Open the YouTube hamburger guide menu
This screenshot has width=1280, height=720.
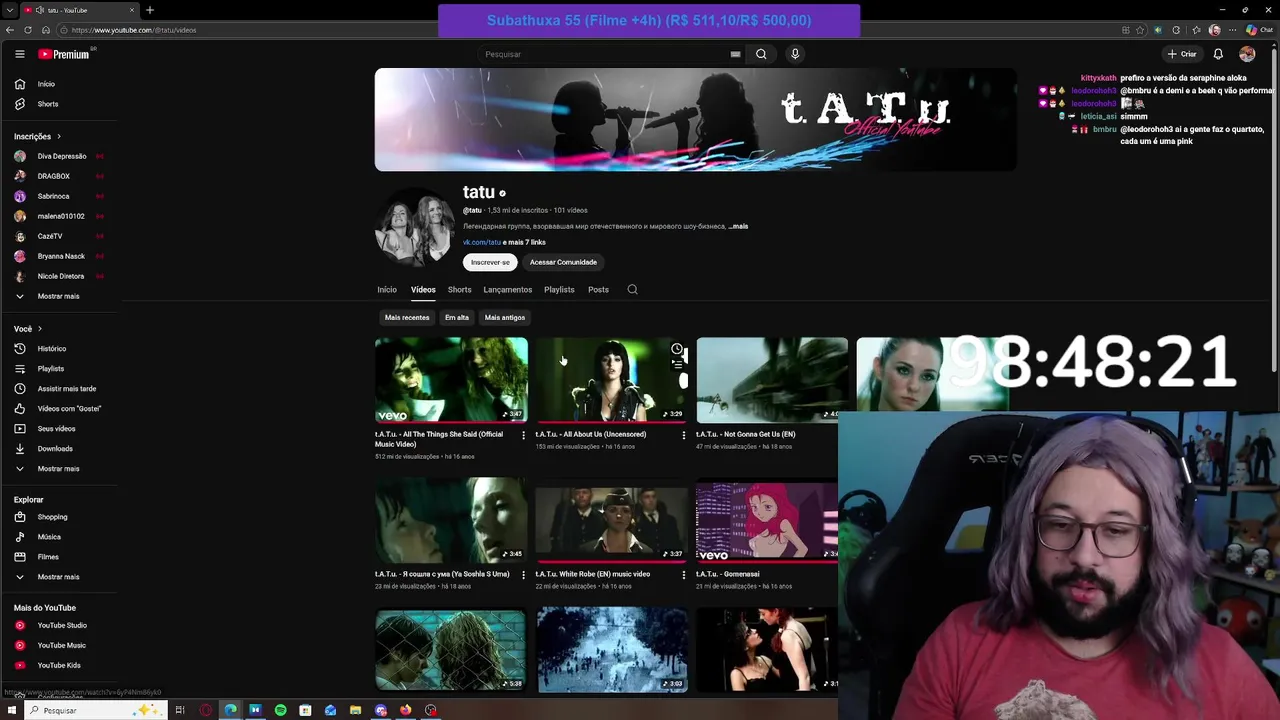(19, 54)
